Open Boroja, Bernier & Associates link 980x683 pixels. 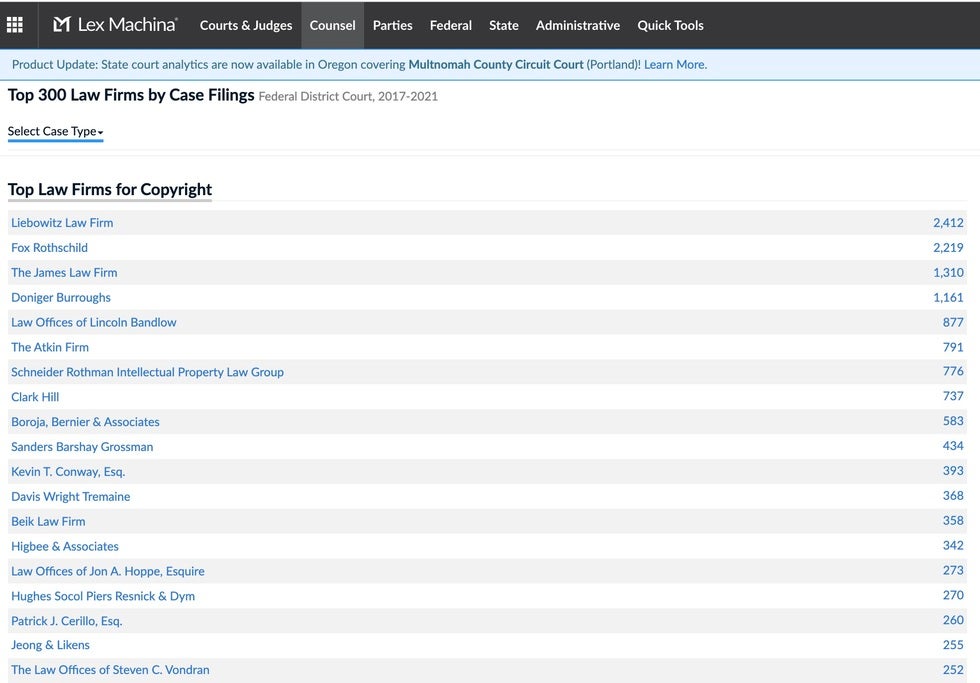point(85,422)
